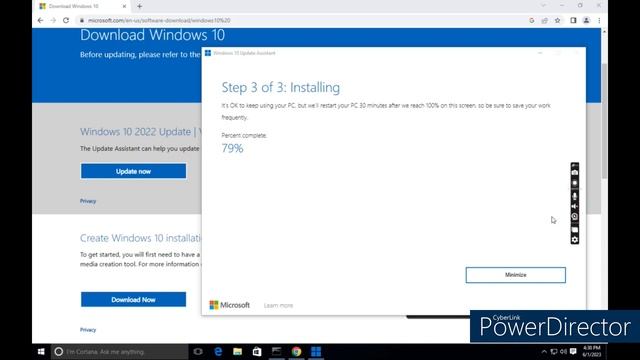This screenshot has width=640, height=360.
Task: Click the record button in recorder toolbar
Action: pos(575,183)
